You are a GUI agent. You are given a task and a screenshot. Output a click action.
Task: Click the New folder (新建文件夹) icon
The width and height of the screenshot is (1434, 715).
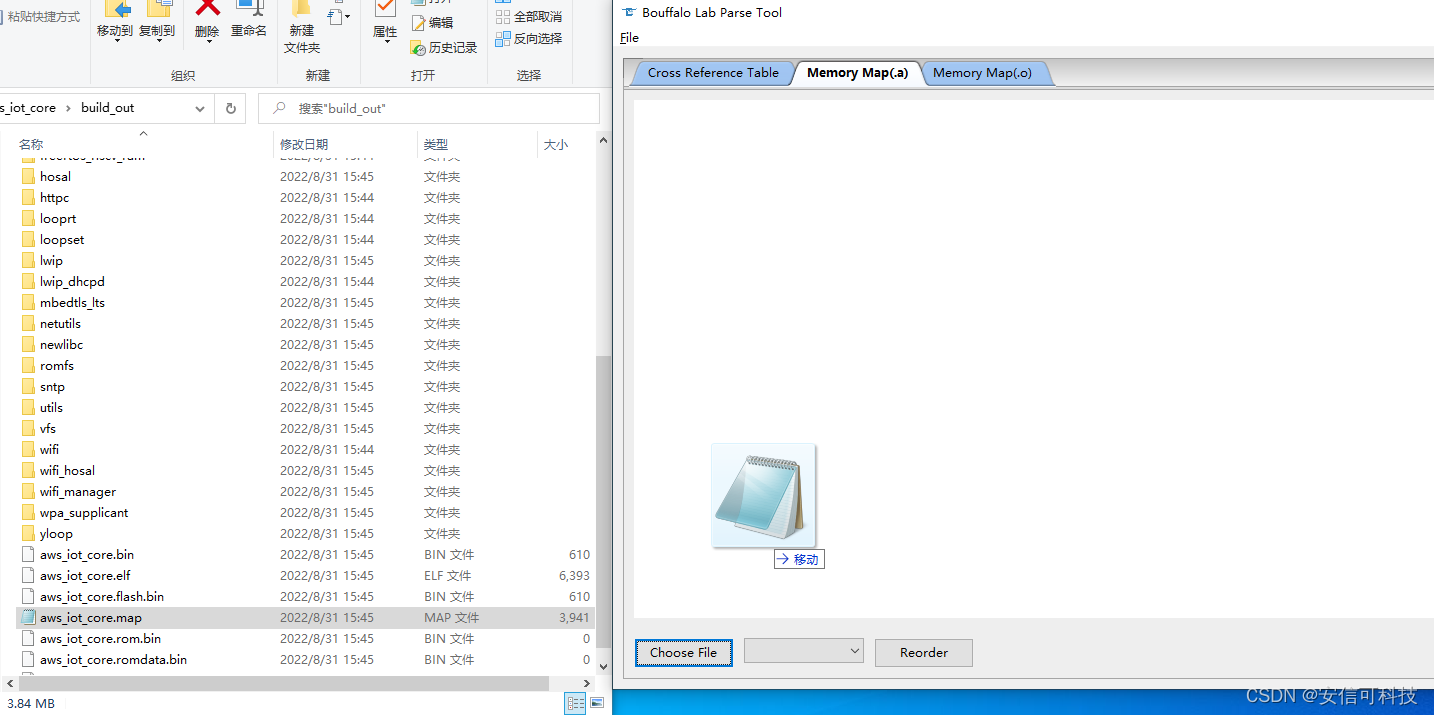pos(302,27)
